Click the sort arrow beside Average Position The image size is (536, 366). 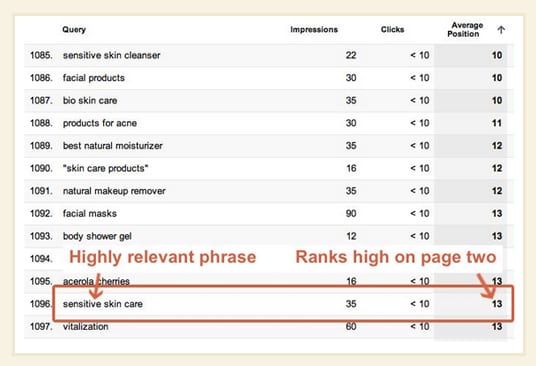click(501, 30)
